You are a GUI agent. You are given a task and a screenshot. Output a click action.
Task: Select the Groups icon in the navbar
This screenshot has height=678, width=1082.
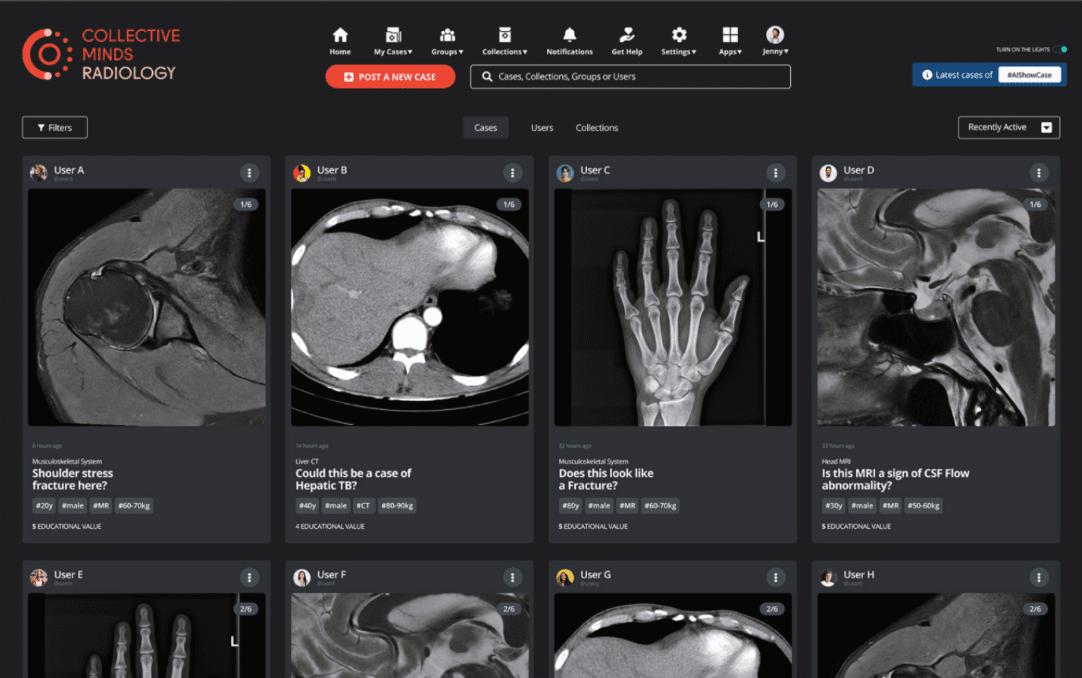pyautogui.click(x=446, y=33)
